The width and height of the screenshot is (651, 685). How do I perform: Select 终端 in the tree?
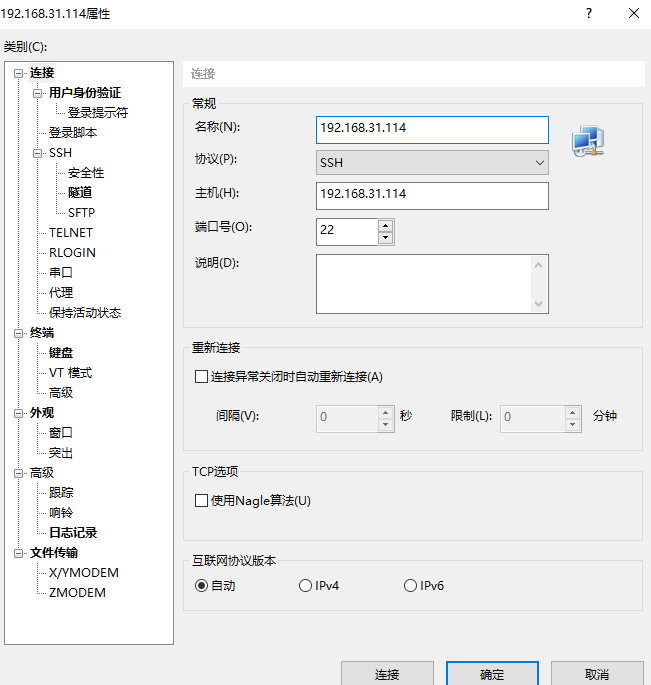pos(42,333)
